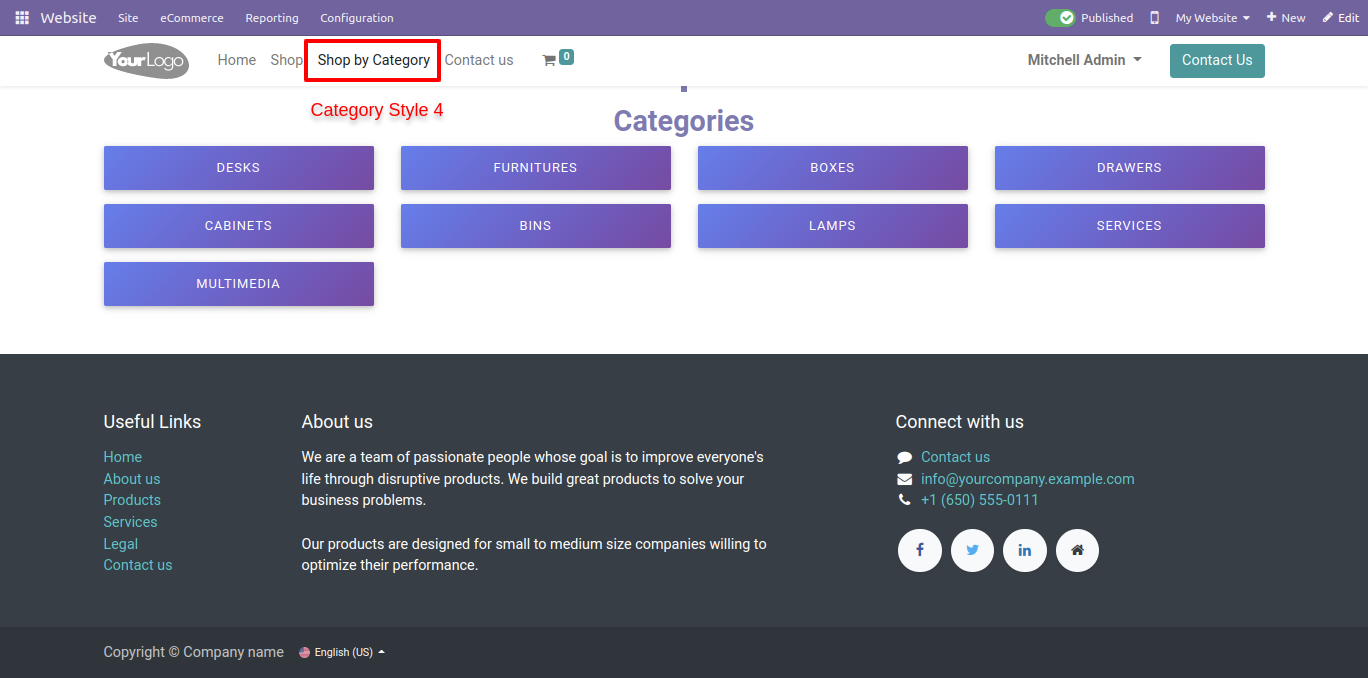The image size is (1368, 678).
Task: Open the MULTIMEDIA category tile
Action: tap(239, 284)
